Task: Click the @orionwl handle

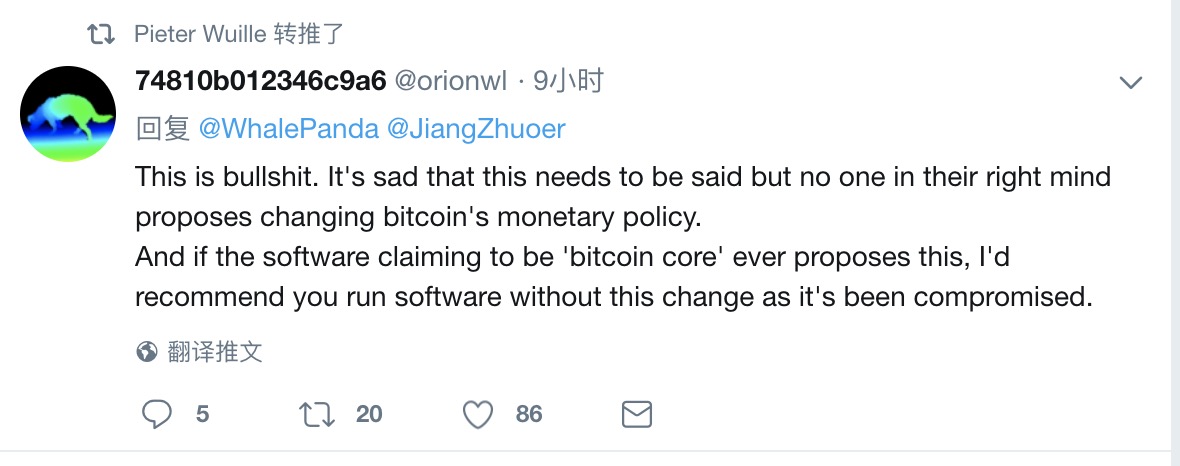Action: (452, 82)
